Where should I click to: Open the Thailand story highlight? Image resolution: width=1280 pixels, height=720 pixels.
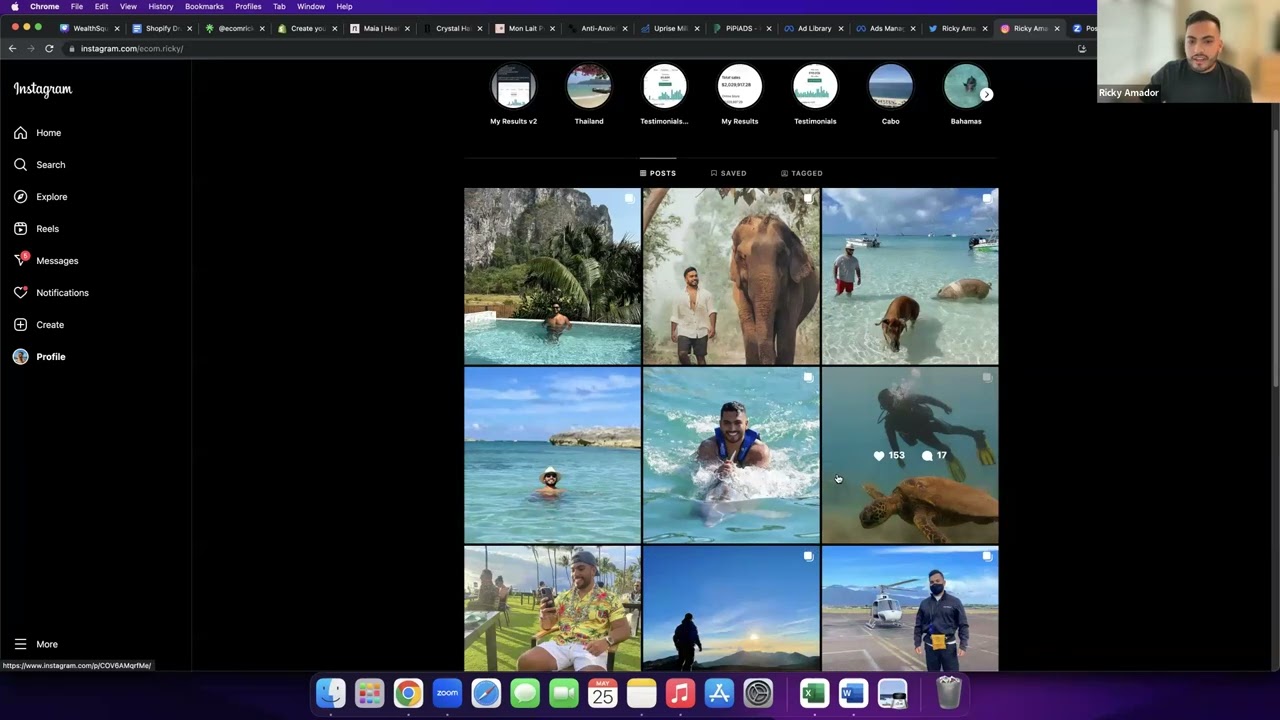click(x=589, y=88)
